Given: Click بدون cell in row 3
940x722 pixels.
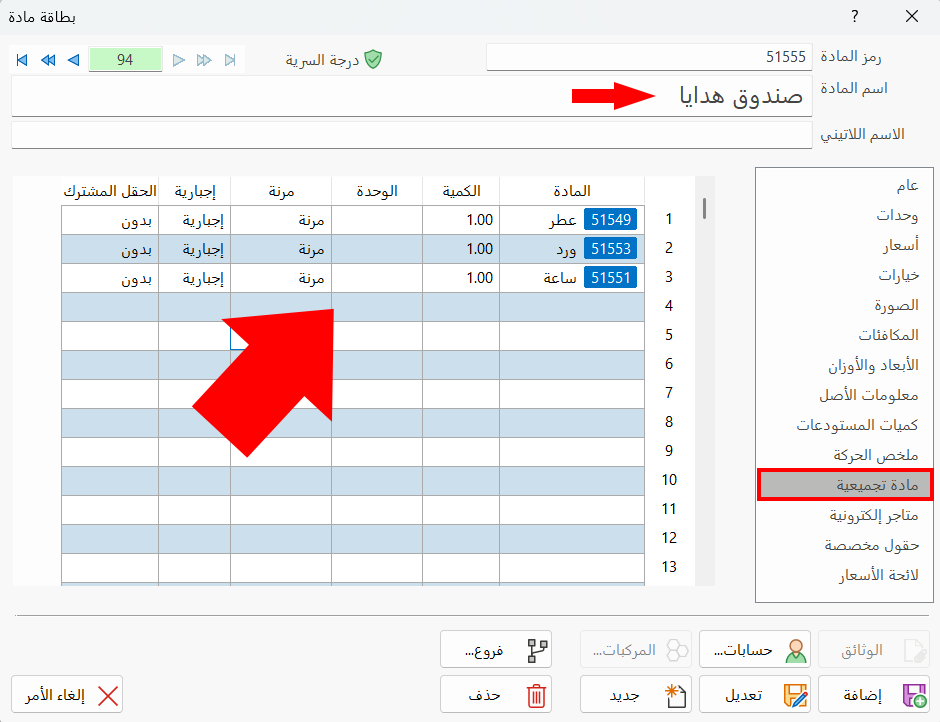Looking at the screenshot, I should click(x=110, y=278).
